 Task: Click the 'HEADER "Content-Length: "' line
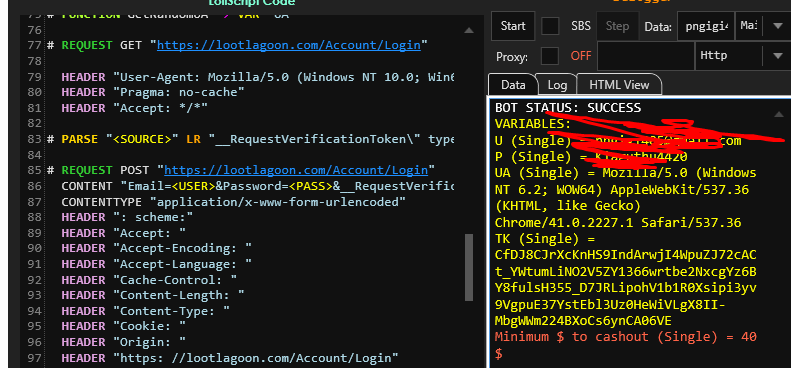153,295
